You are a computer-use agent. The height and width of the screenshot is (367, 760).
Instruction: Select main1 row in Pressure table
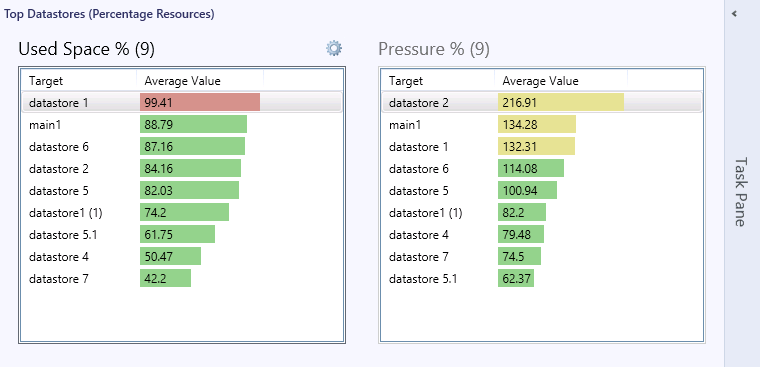pos(542,125)
